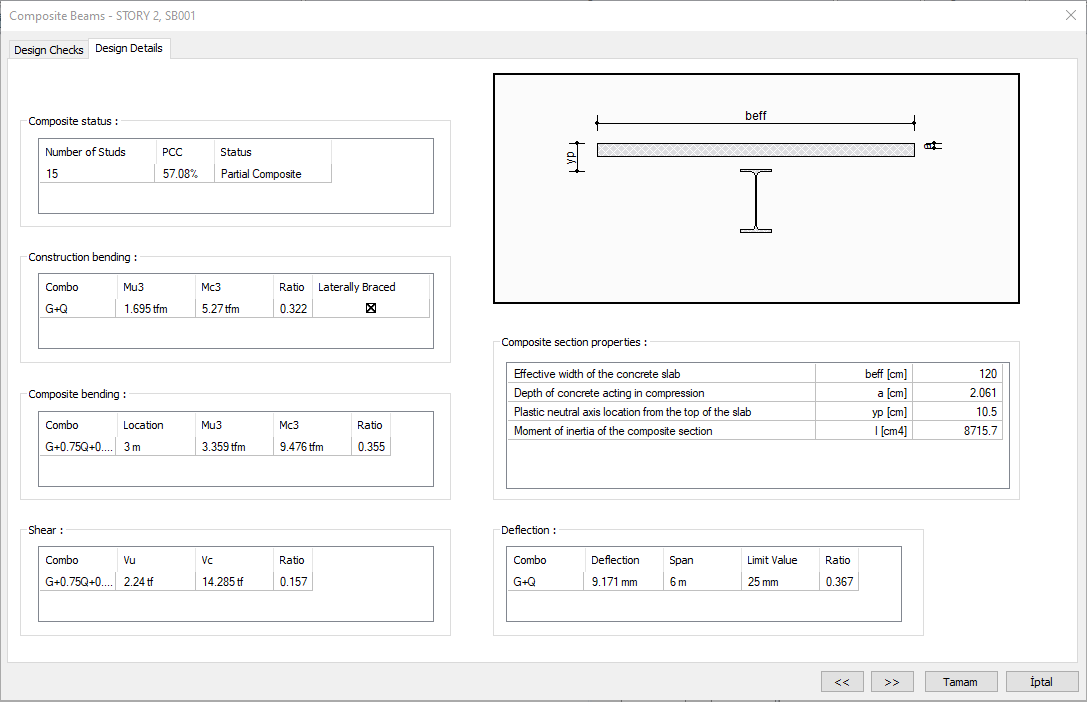The width and height of the screenshot is (1087, 702).
Task: Click the I-beam section icon in diagram
Action: pyautogui.click(x=756, y=201)
